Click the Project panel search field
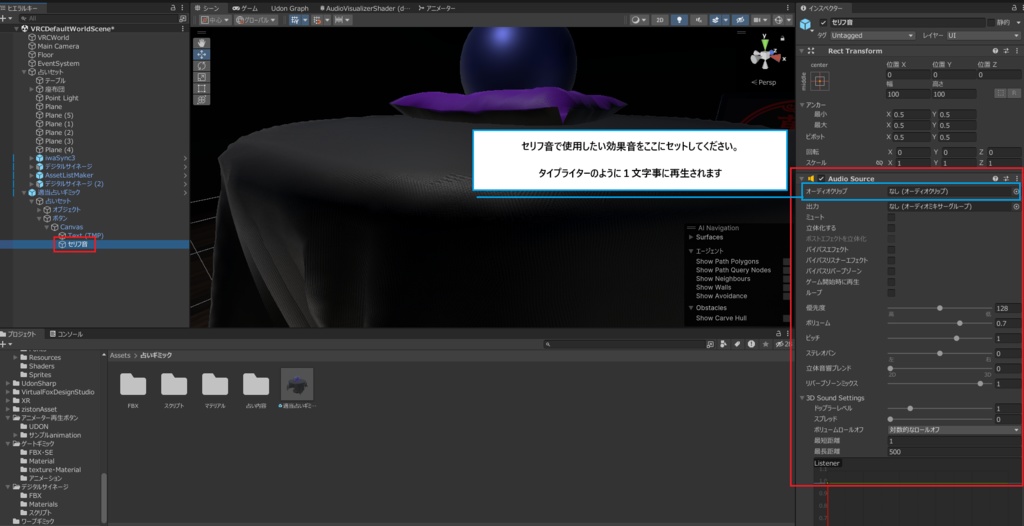The height and width of the screenshot is (526, 1024). coord(624,344)
